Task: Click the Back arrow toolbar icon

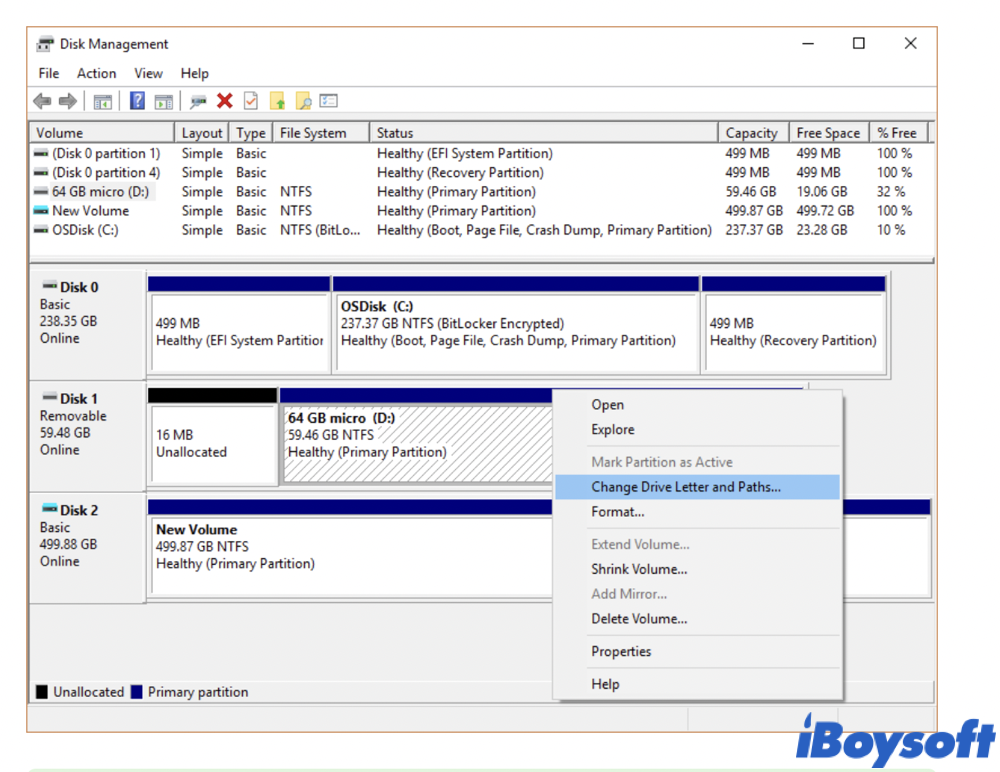Action: 42,101
